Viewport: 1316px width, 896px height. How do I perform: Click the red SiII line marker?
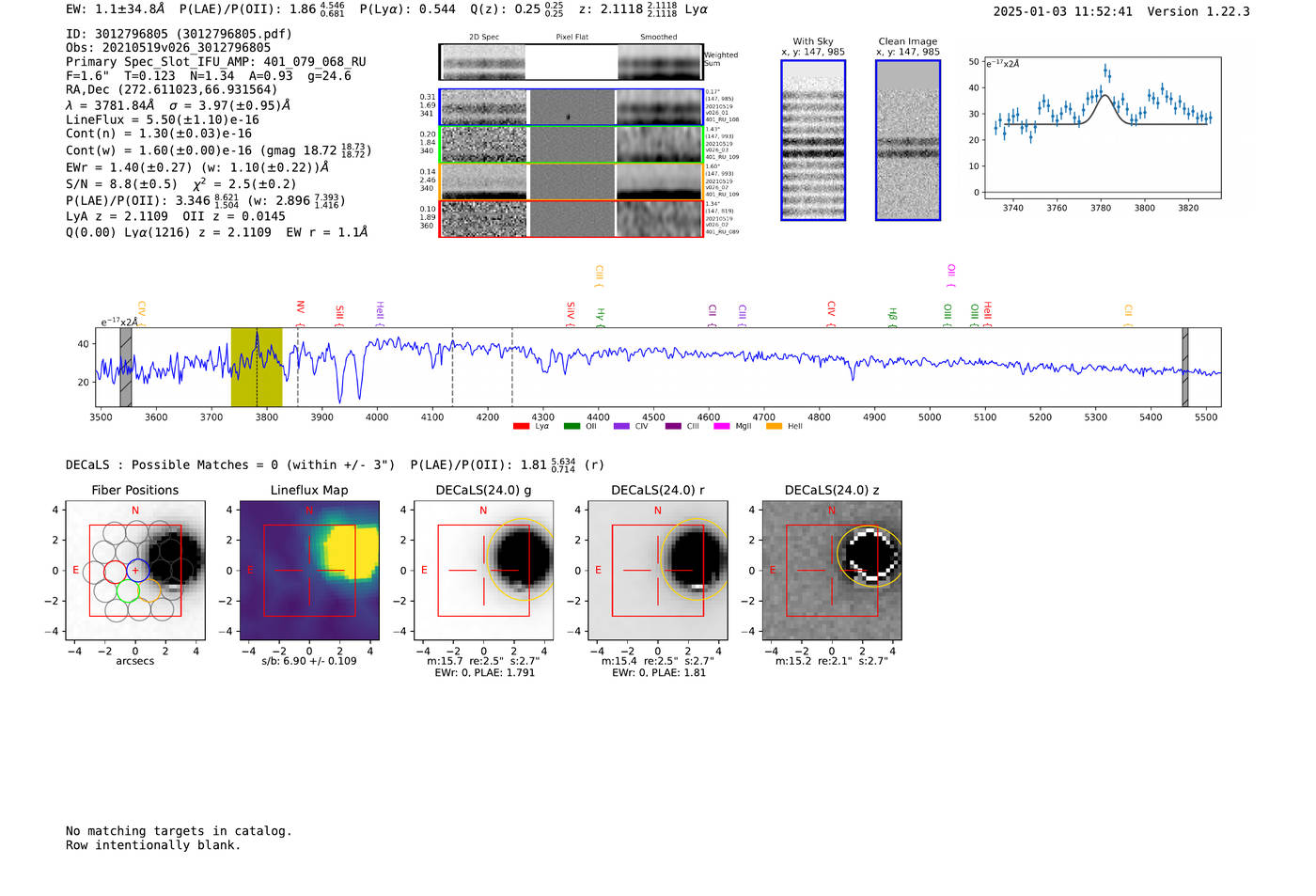339,316
